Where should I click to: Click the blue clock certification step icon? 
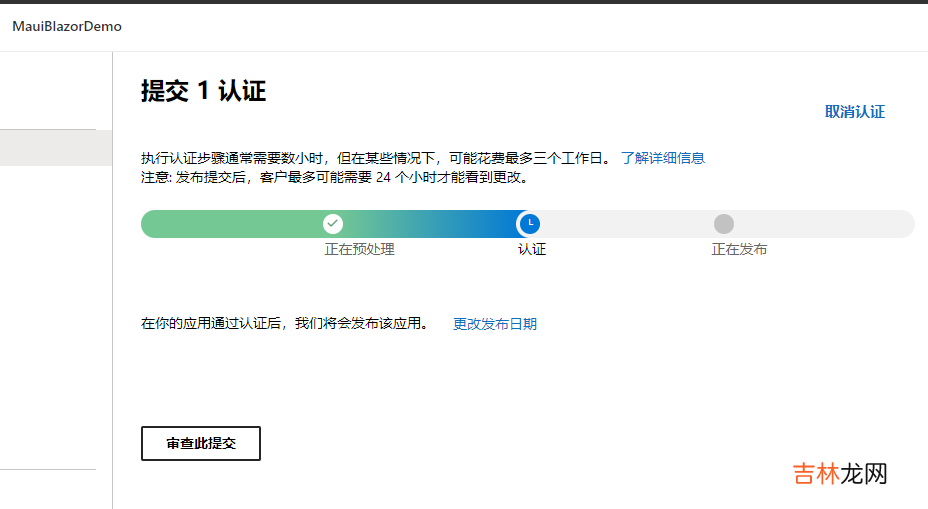(x=530, y=224)
